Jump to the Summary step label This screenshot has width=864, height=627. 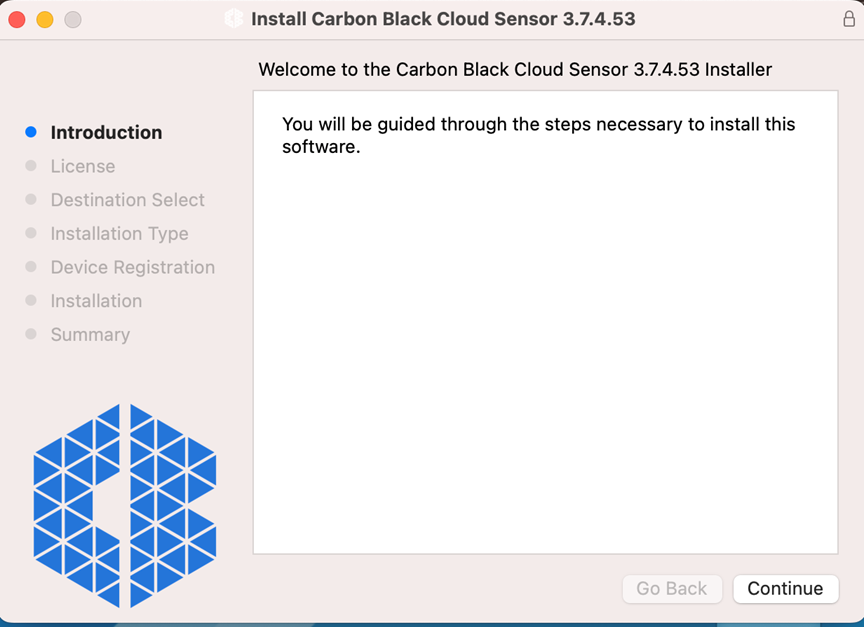[90, 334]
